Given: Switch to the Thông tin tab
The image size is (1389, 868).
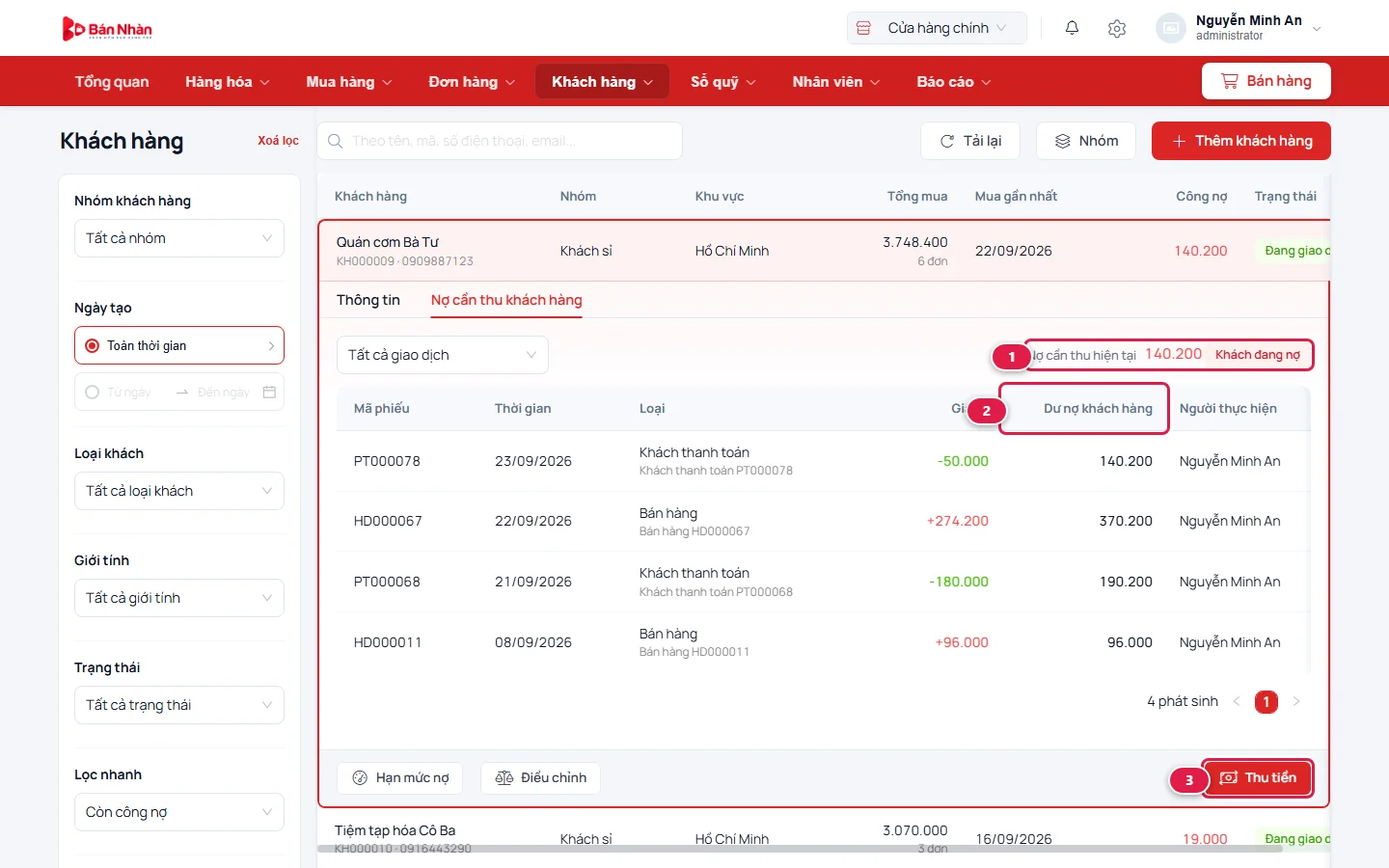Looking at the screenshot, I should [x=368, y=300].
